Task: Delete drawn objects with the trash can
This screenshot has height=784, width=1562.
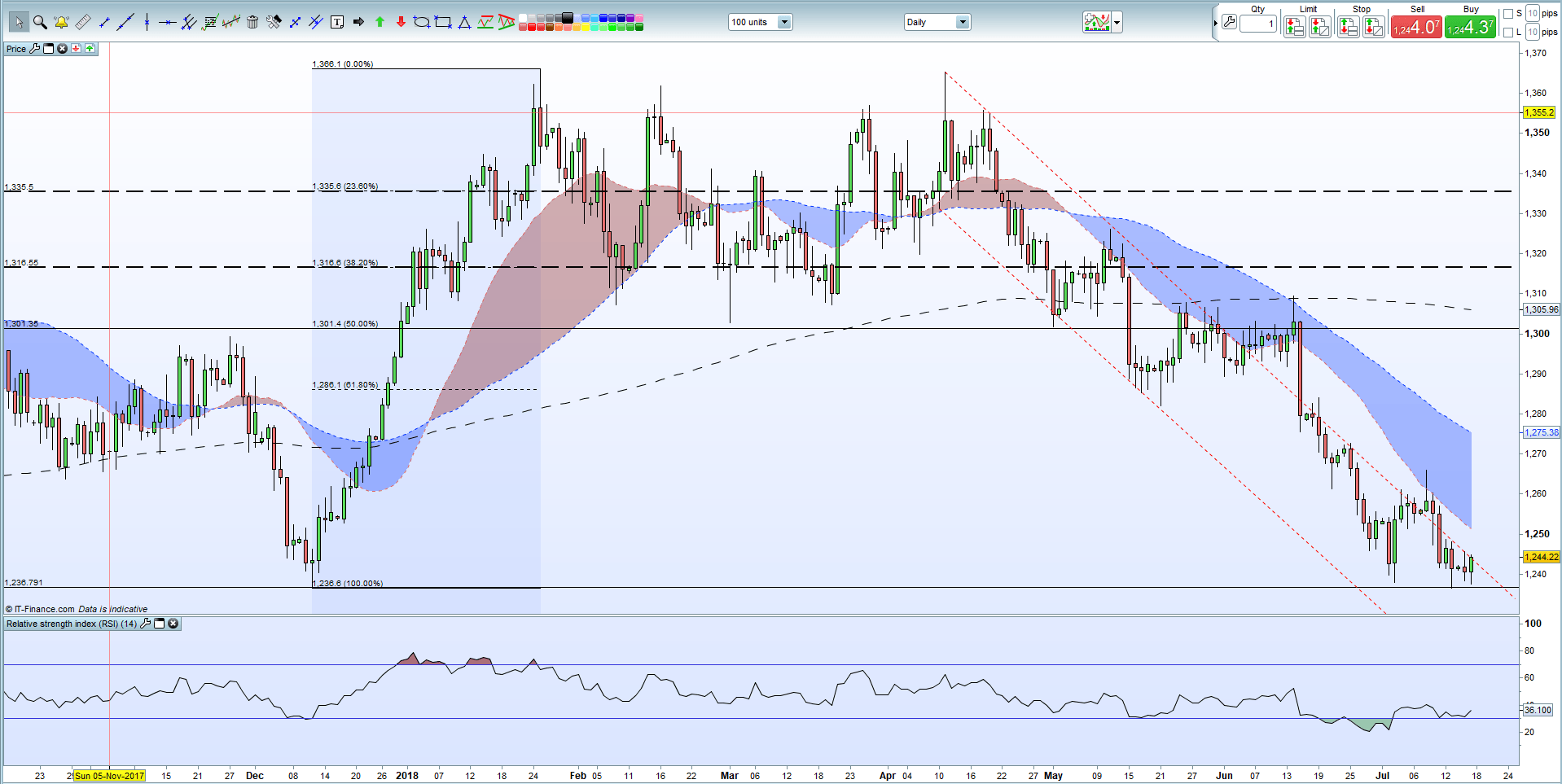Action: [x=252, y=22]
